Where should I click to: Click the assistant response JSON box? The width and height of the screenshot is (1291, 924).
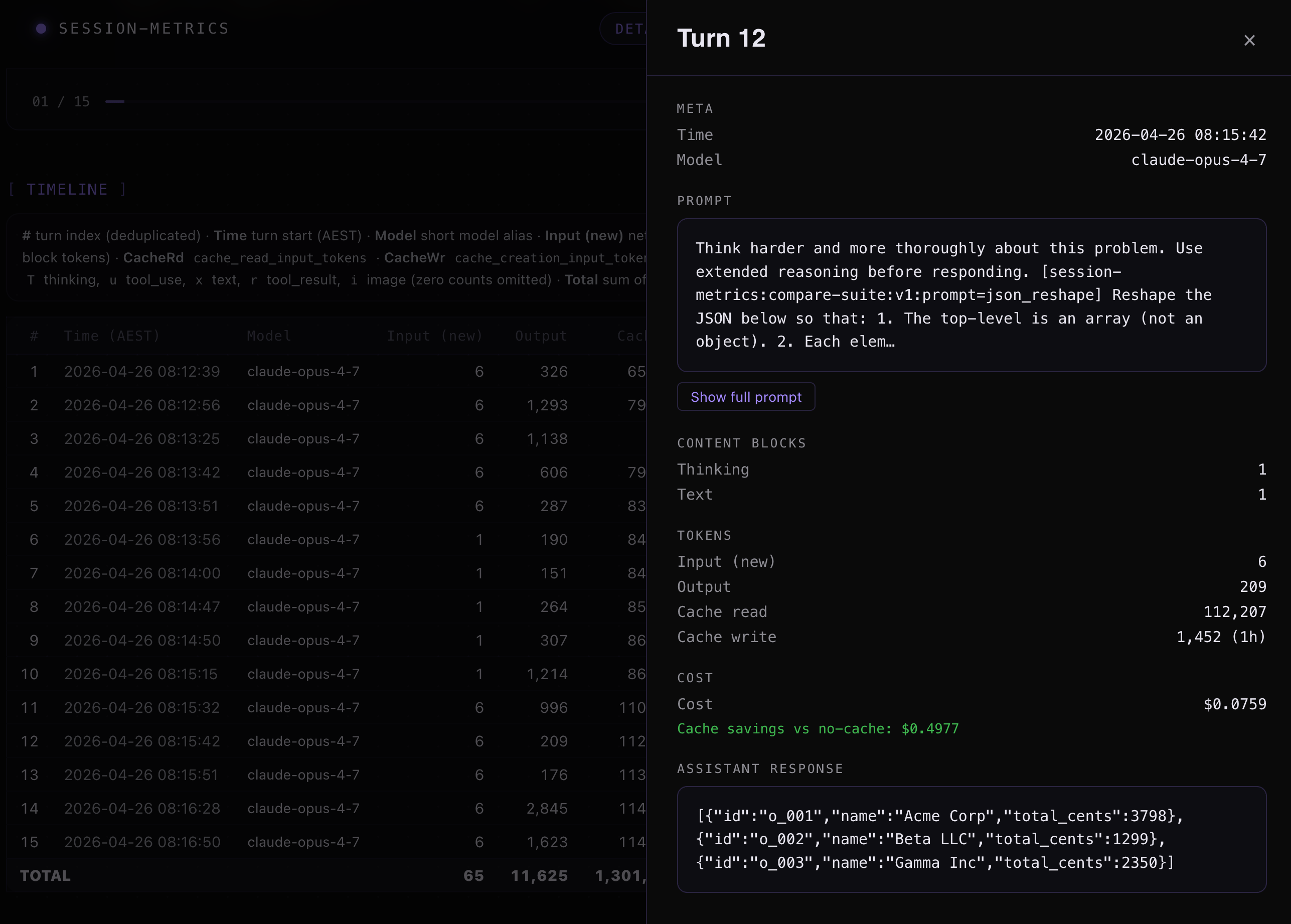point(971,839)
